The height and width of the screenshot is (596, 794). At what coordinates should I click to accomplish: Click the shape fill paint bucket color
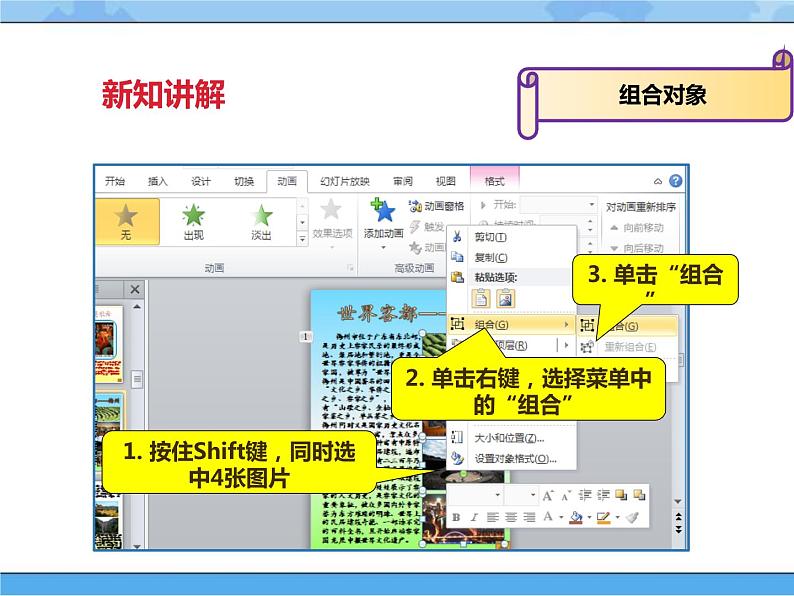576,517
